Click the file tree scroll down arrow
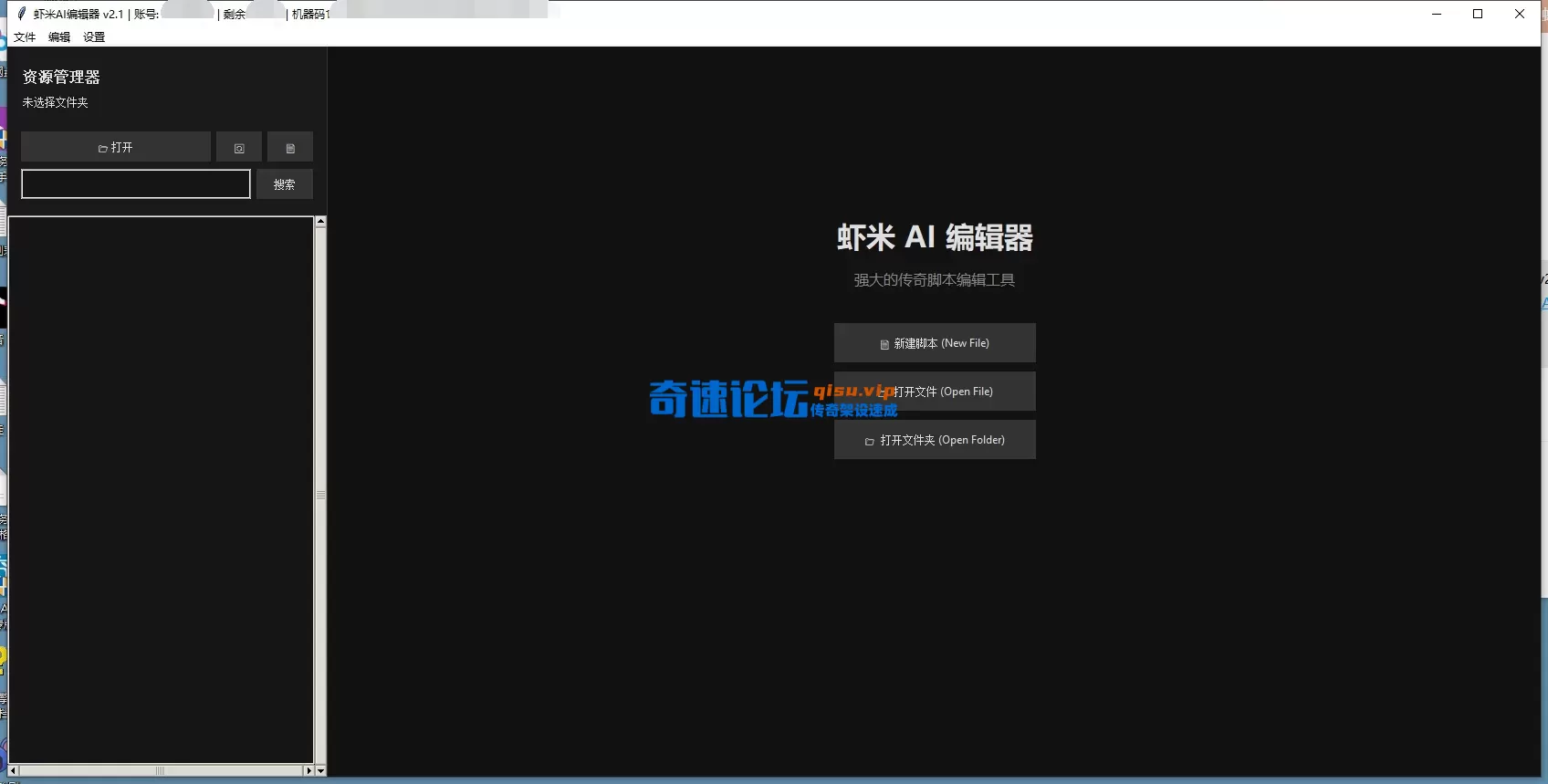The image size is (1548, 784). [320, 771]
